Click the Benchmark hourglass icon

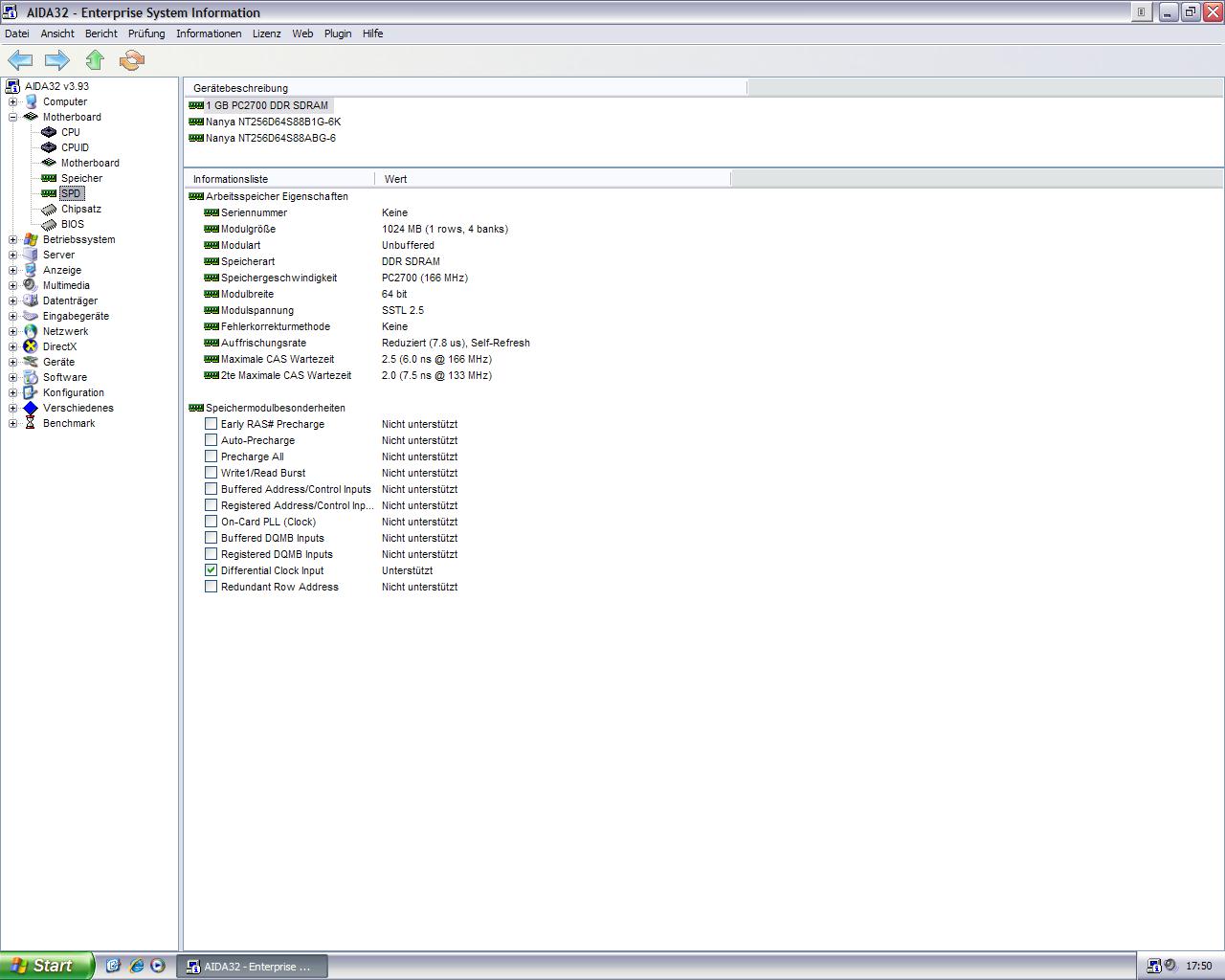(31, 423)
